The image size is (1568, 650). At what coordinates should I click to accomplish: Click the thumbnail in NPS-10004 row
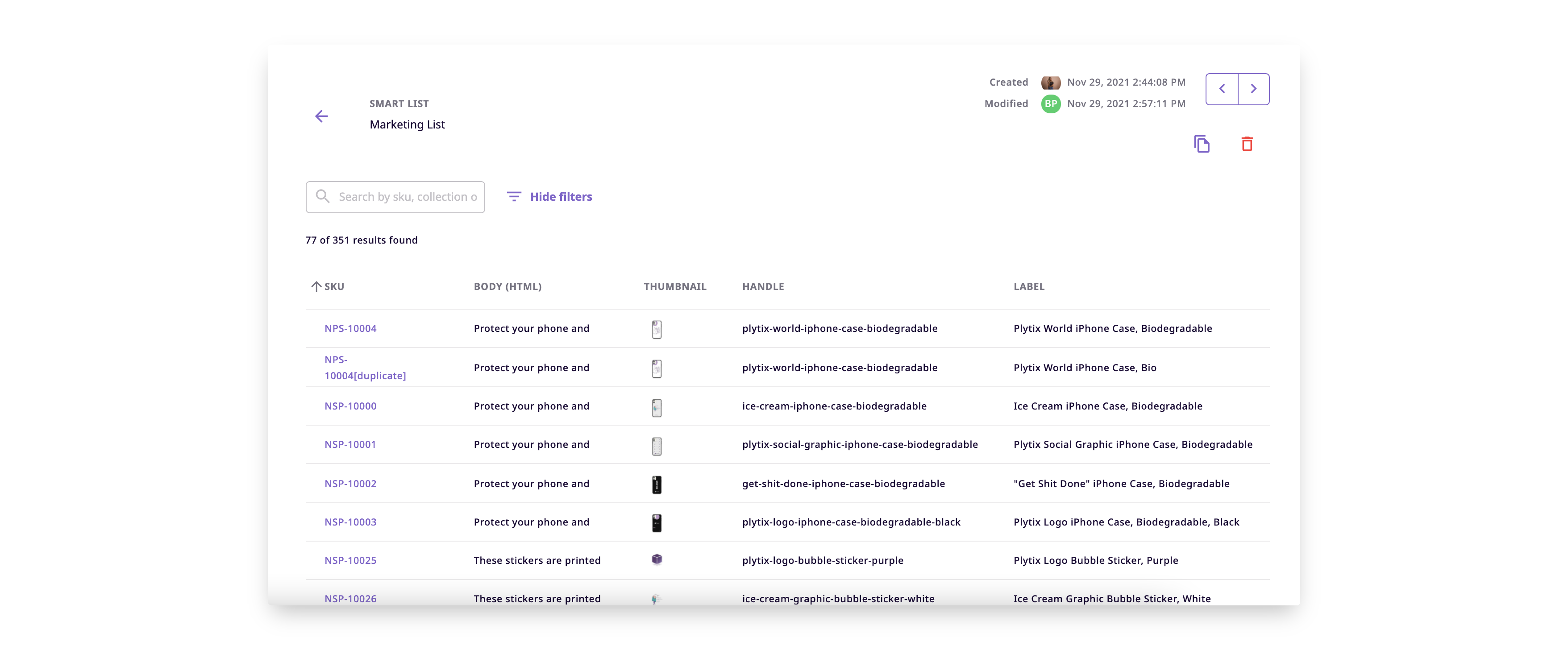(x=656, y=329)
